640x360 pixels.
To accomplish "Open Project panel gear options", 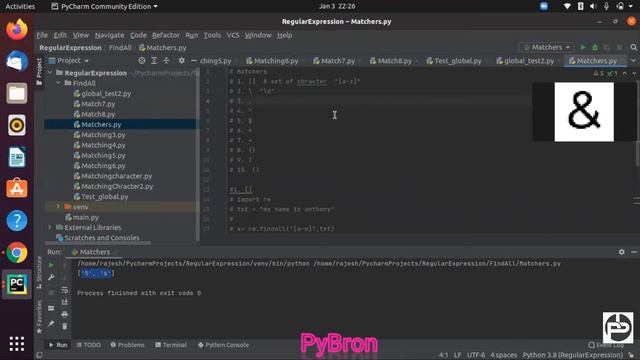I will tap(182, 60).
